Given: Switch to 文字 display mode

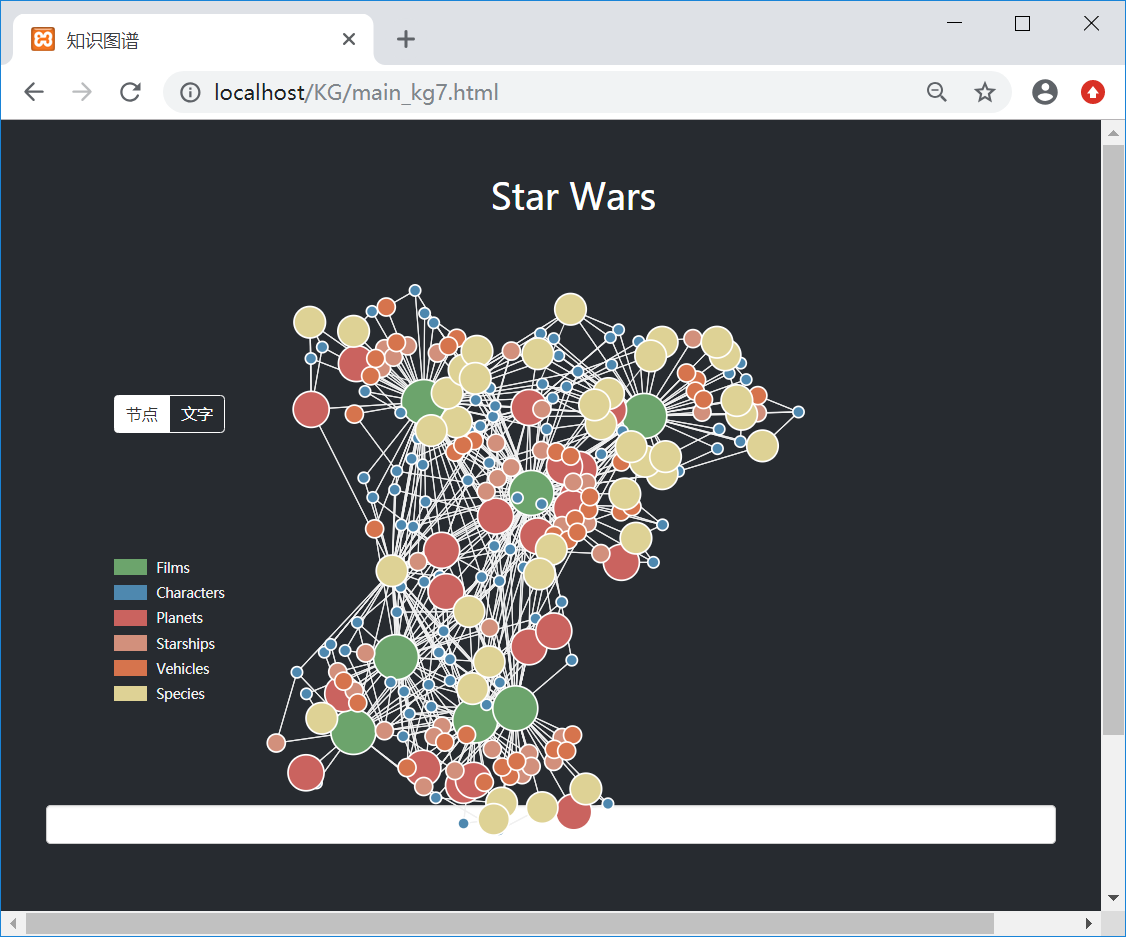Looking at the screenshot, I should pos(197,414).
